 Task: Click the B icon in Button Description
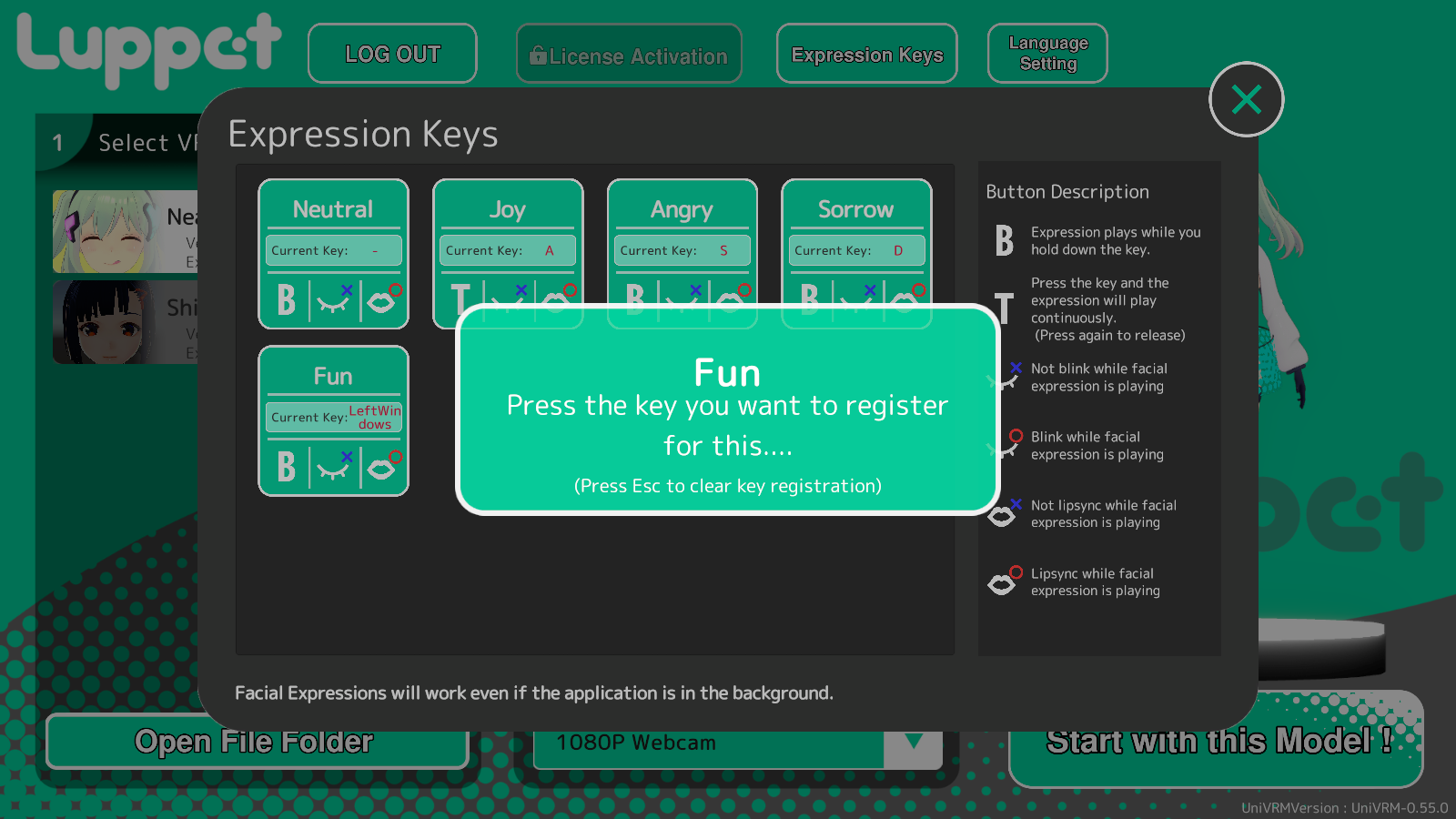1005,241
